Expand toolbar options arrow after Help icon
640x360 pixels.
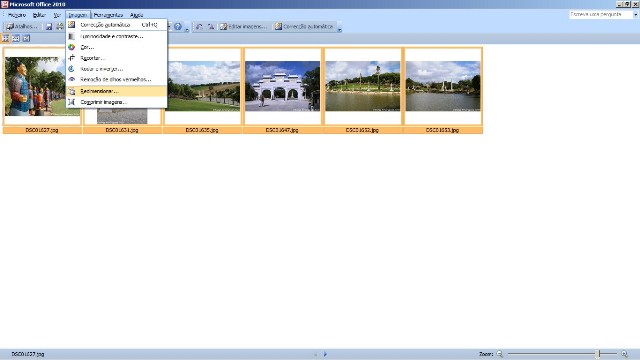click(x=187, y=28)
